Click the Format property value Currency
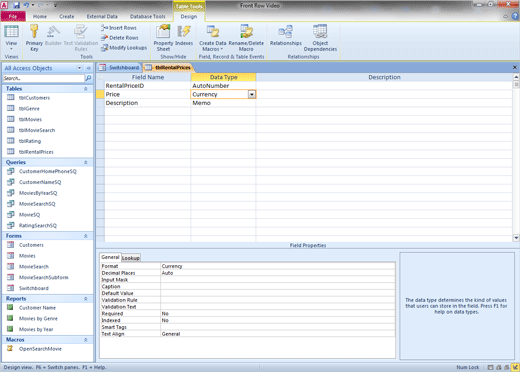This screenshot has height=372, width=520. point(278,266)
